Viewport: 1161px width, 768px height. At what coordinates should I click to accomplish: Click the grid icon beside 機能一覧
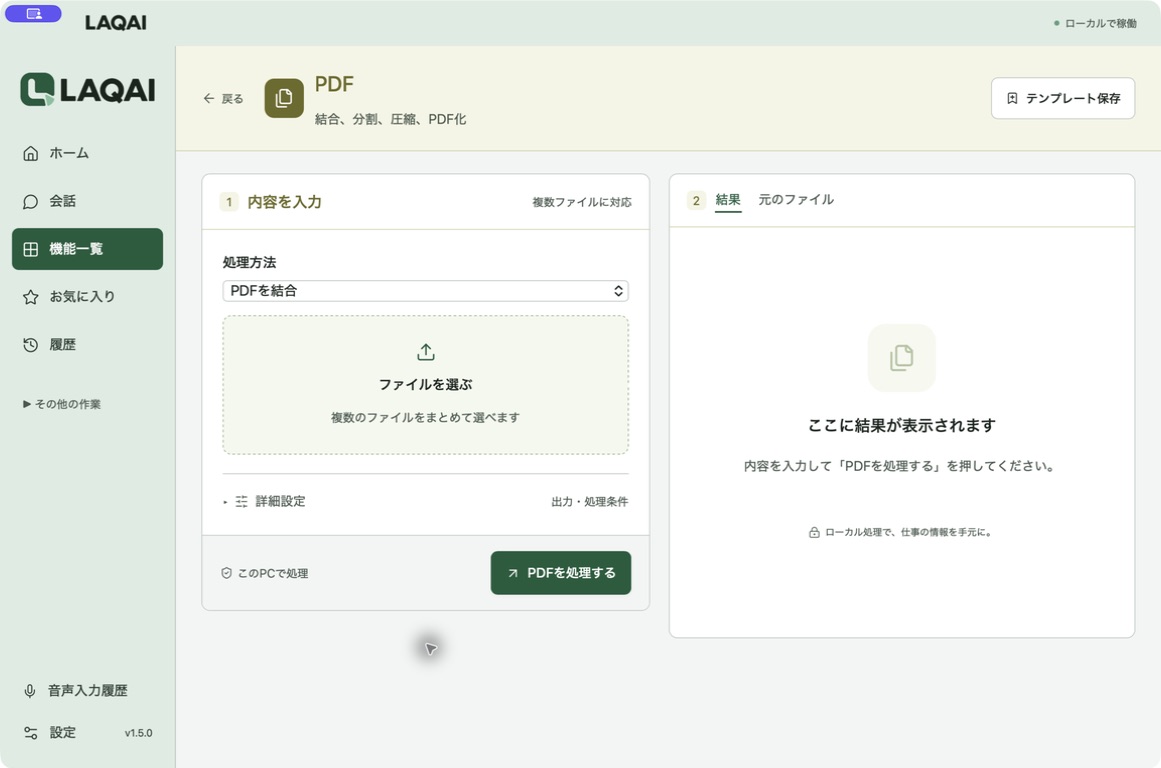tap(30, 250)
